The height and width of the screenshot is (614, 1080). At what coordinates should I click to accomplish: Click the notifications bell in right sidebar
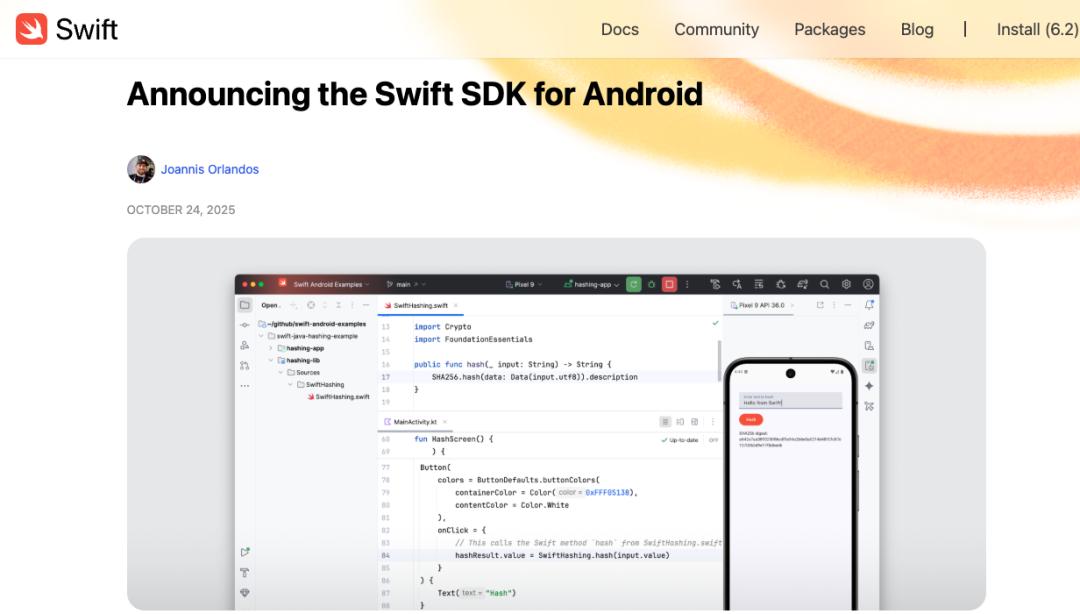coord(869,305)
